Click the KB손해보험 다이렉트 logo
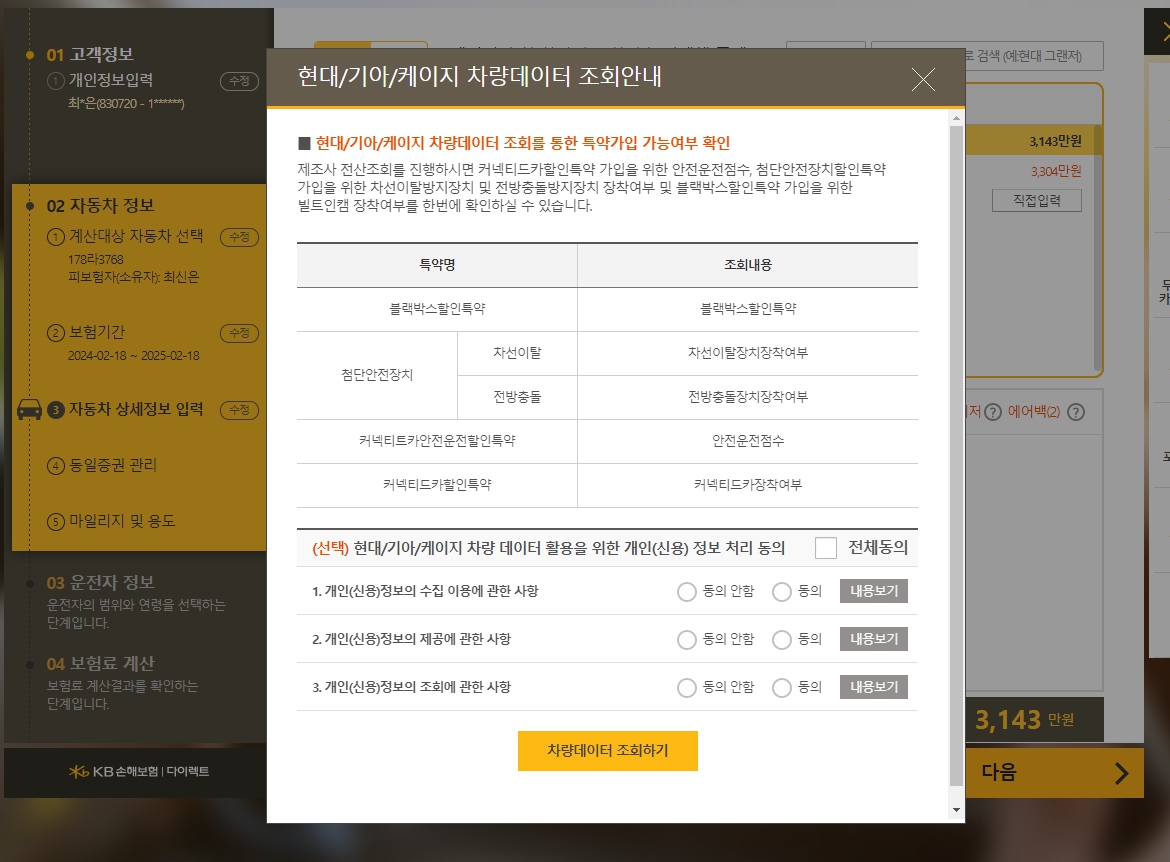 coord(139,771)
